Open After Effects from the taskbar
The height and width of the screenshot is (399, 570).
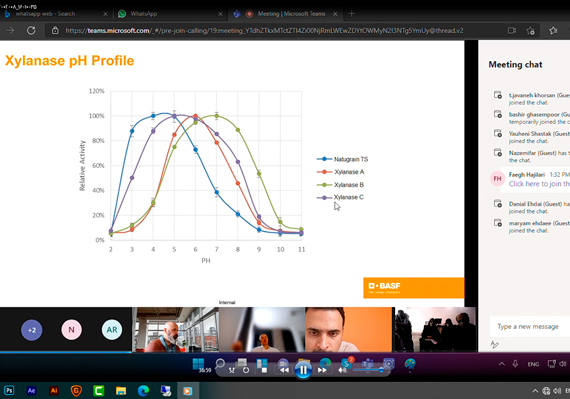[x=31, y=391]
